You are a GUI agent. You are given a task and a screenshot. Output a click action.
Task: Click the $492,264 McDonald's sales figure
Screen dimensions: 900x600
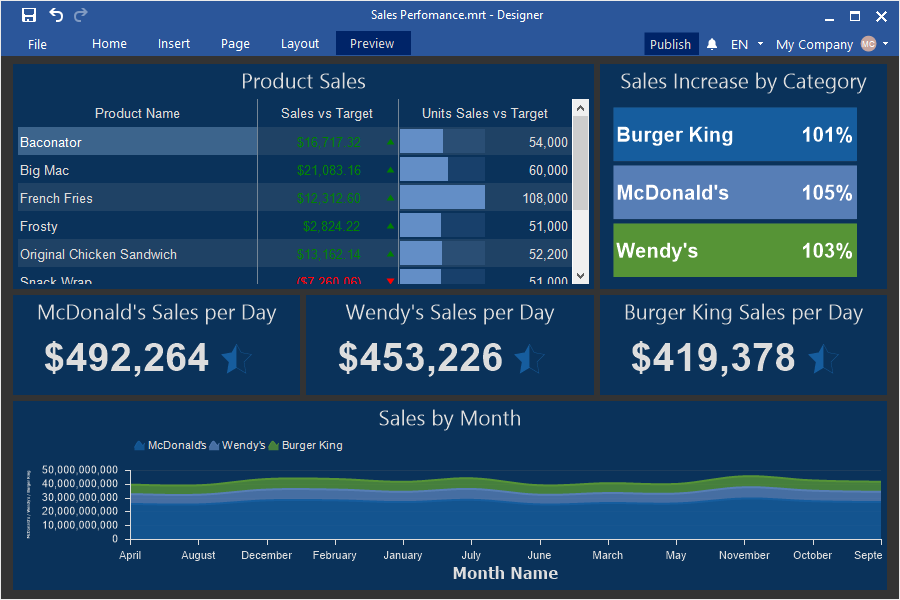point(126,358)
